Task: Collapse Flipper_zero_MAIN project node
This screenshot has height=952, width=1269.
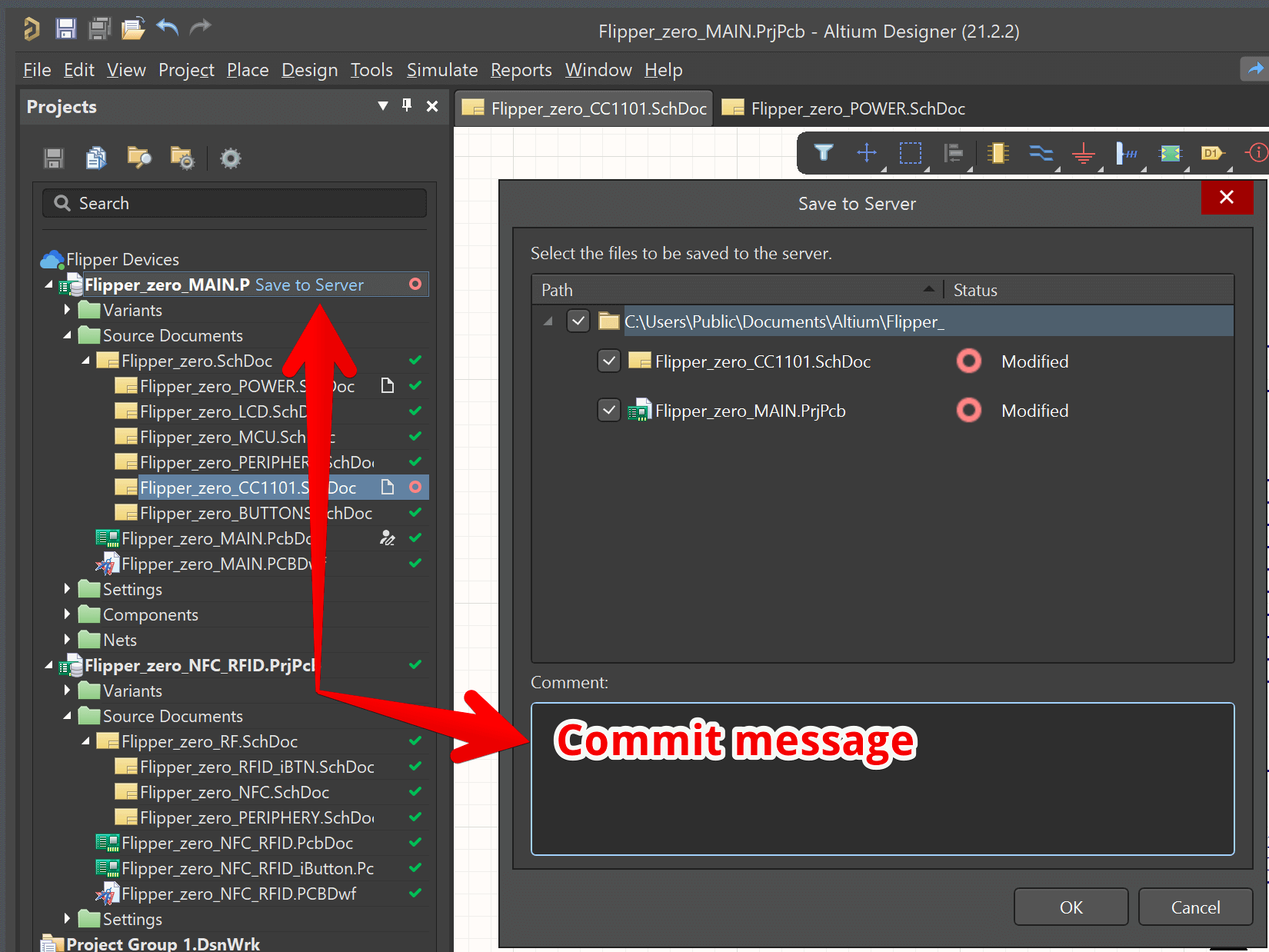Action: point(49,285)
